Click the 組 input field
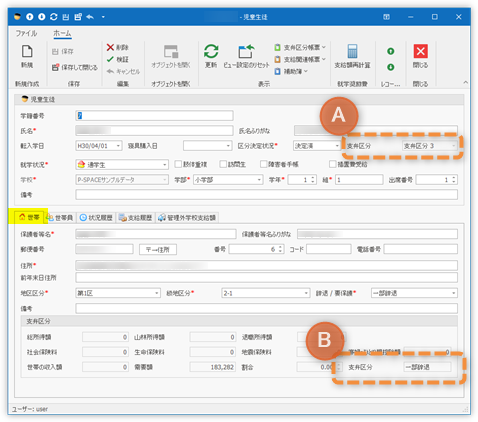478x422 pixels. click(x=359, y=180)
